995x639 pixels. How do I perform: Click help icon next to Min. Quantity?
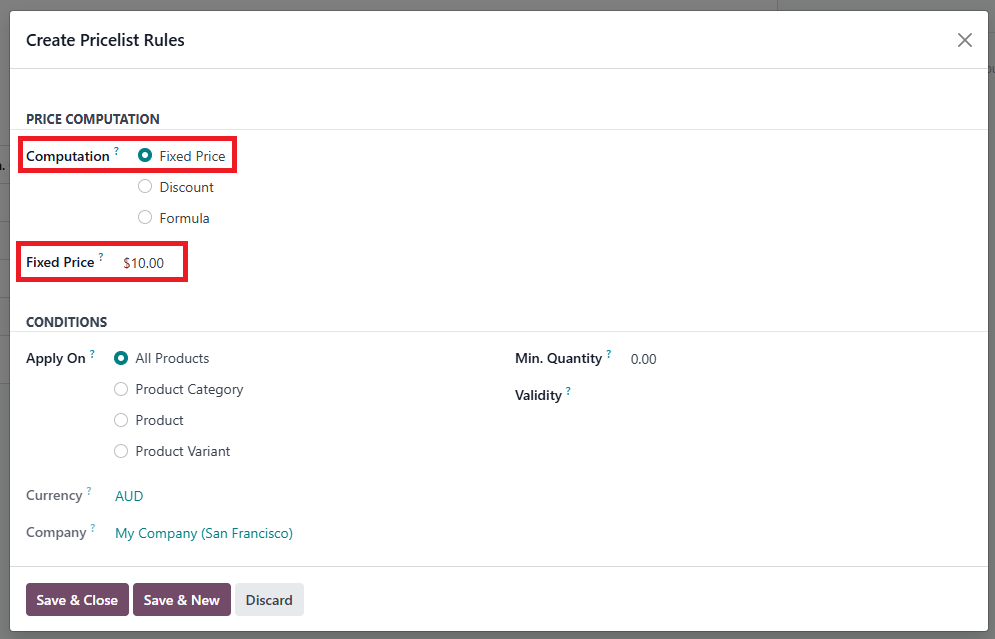coord(609,354)
